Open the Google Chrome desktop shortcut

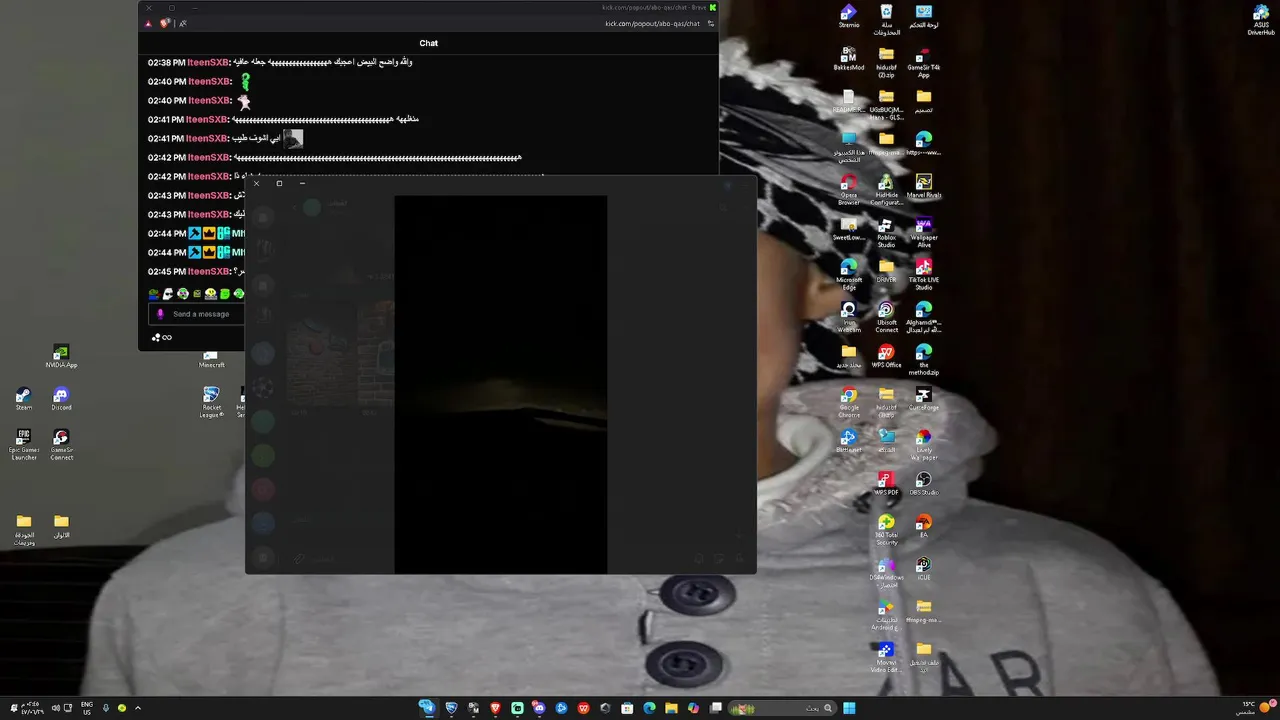[x=849, y=402]
